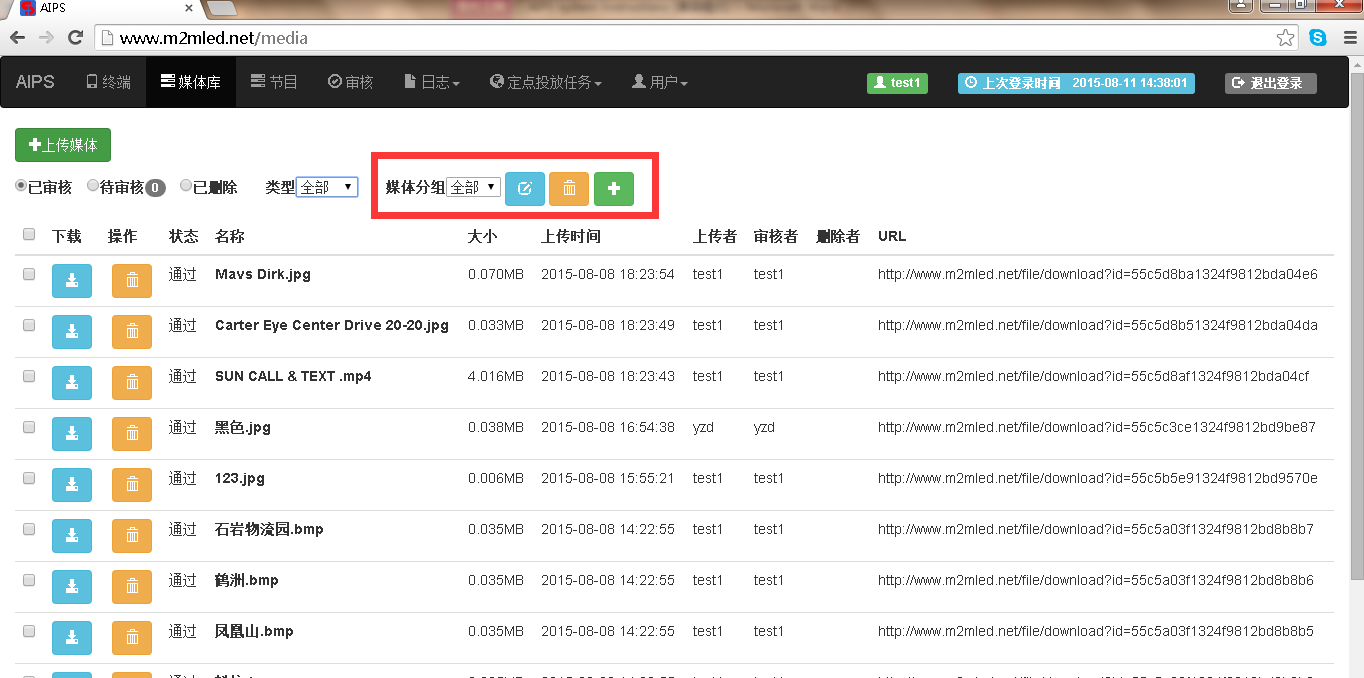Open the 类型 type dropdown
This screenshot has height=678, width=1364.
327,187
